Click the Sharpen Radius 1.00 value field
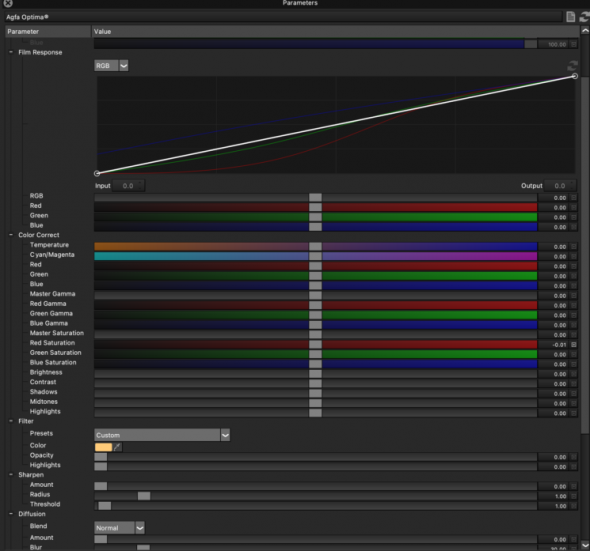 click(x=554, y=496)
